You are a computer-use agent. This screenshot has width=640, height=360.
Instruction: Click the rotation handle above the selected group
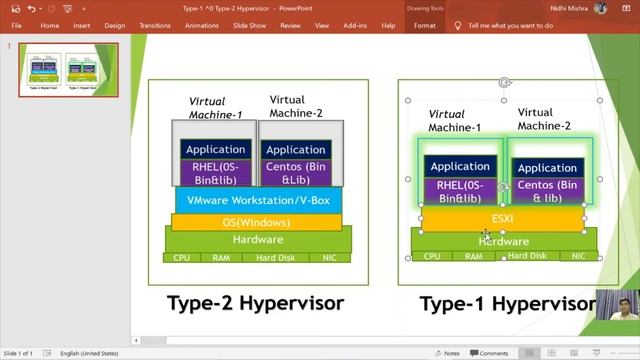click(x=504, y=82)
